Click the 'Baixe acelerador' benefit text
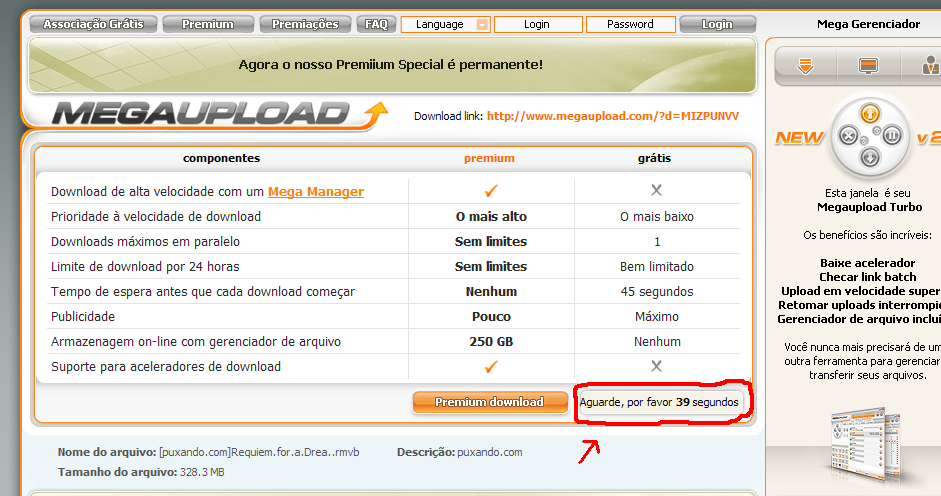 (868, 263)
